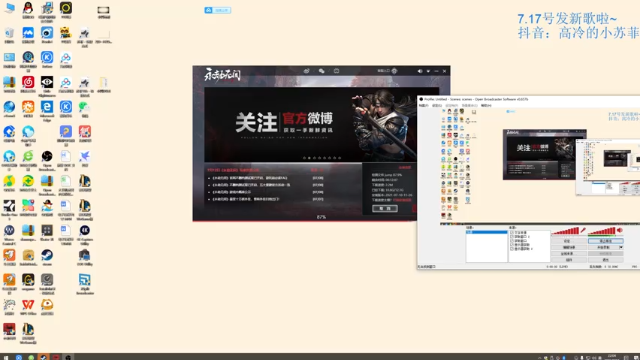Click 开始录制 button in OBS
Viewport: 640px width, 360px height.
click(603, 247)
